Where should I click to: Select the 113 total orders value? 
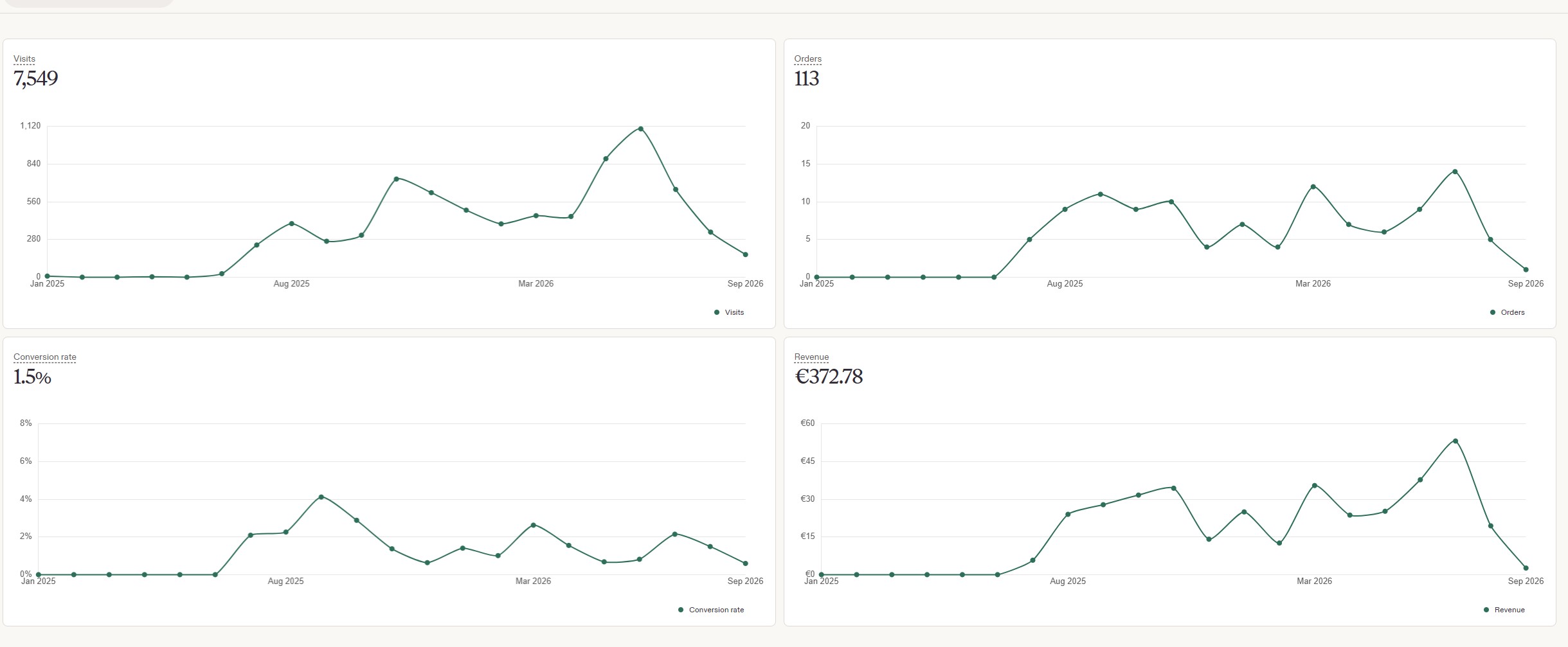click(806, 78)
